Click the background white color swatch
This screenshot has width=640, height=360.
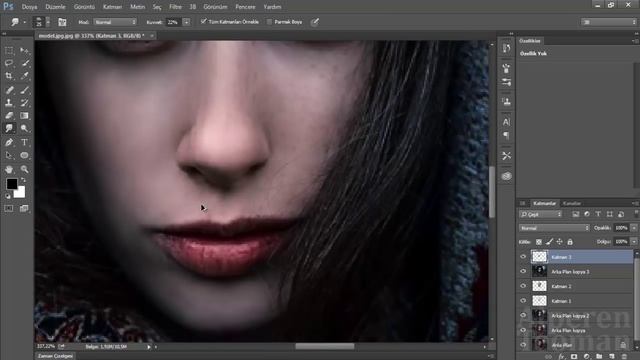(x=20, y=193)
